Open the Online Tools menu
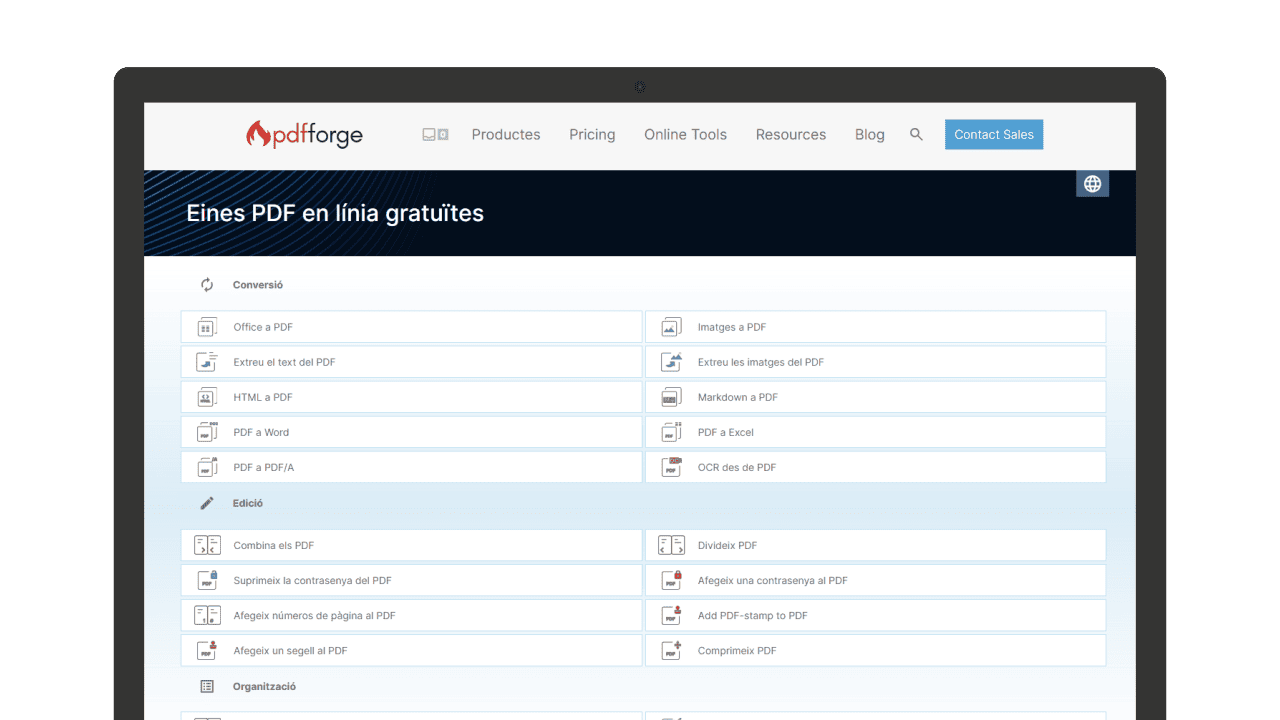 coord(685,134)
